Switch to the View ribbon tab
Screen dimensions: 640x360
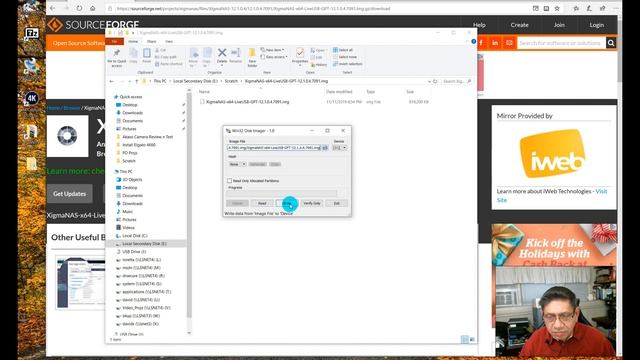point(169,42)
